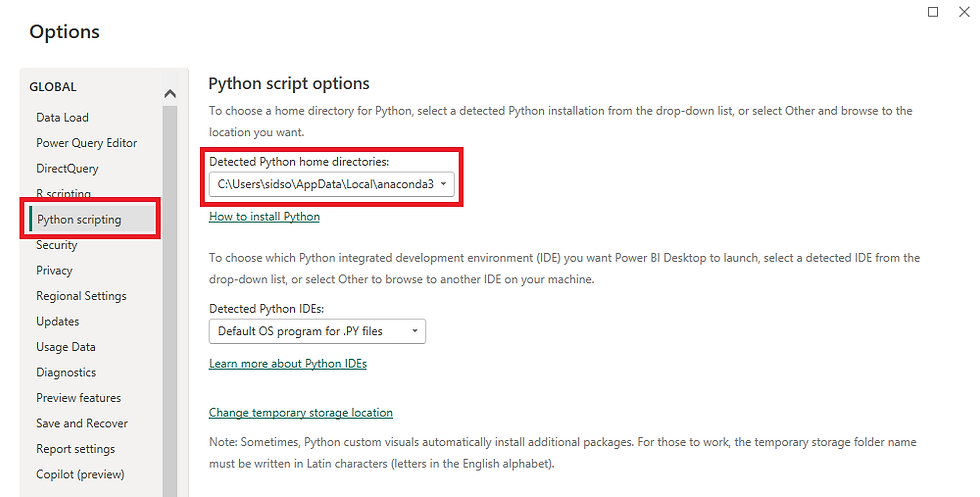Screen dimensions: 980x497
Task: Click the Python script options heading
Action: 289,84
